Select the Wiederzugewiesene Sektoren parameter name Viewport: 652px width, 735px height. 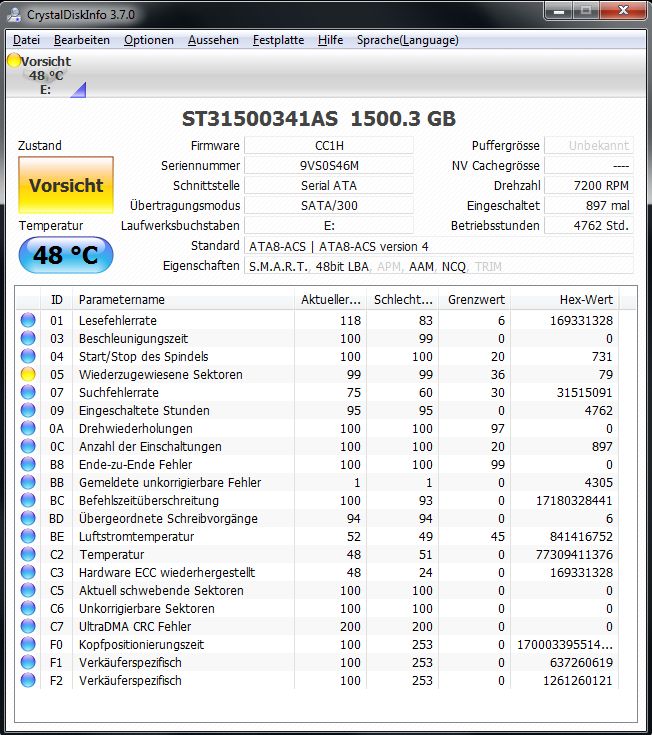pyautogui.click(x=161, y=375)
